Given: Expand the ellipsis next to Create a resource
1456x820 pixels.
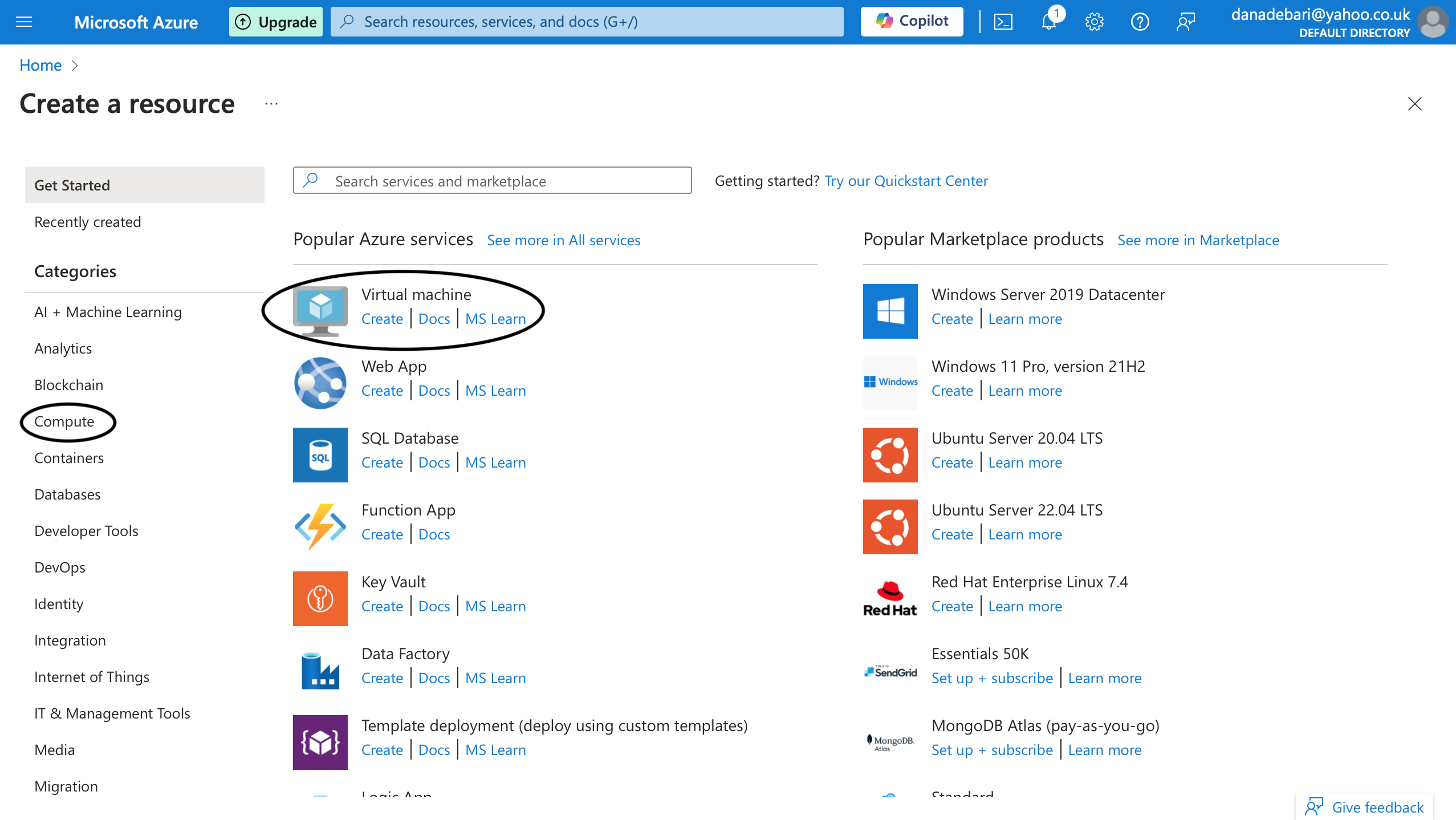Looking at the screenshot, I should point(271,104).
